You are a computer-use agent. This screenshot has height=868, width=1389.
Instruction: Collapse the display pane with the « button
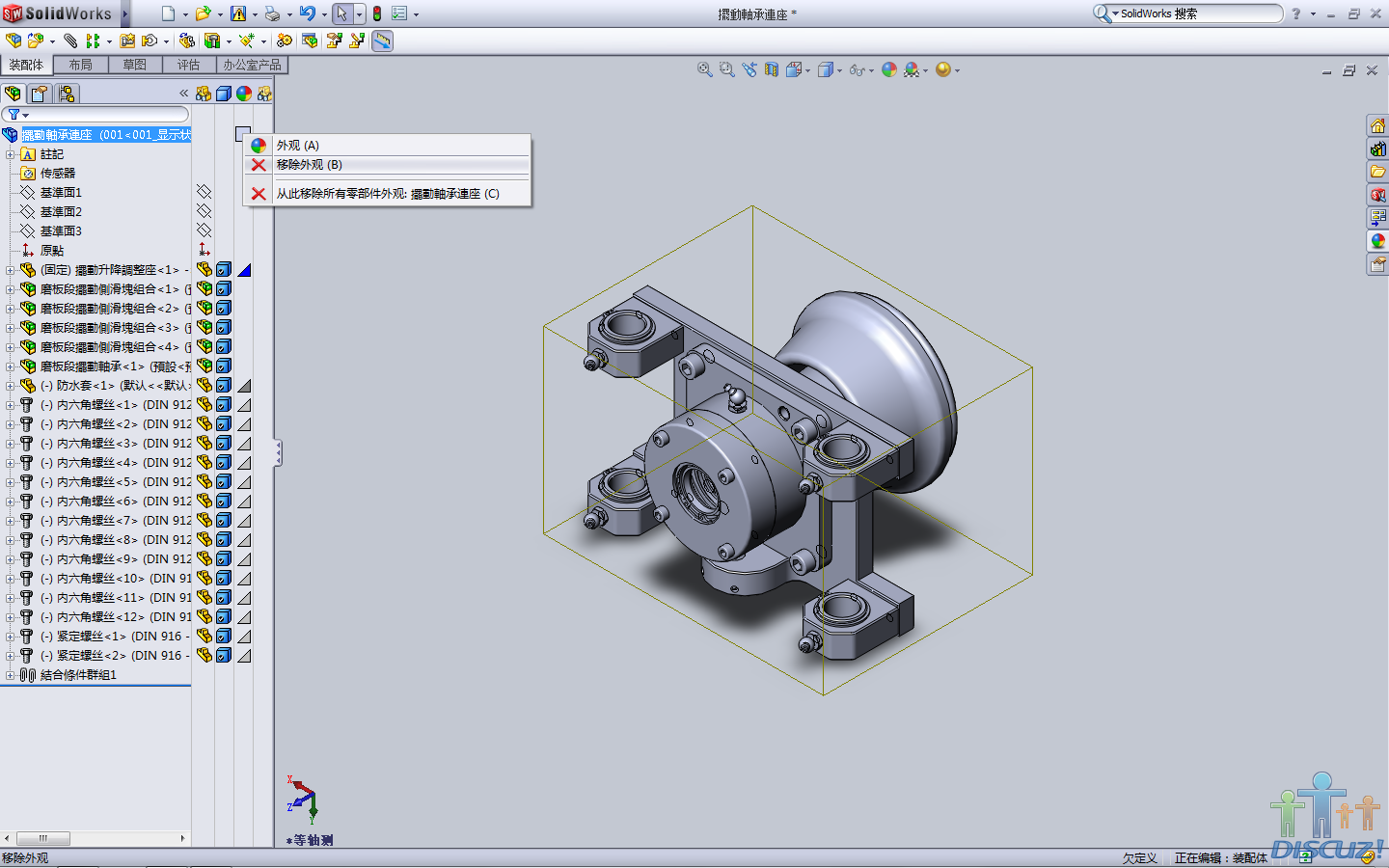(183, 94)
